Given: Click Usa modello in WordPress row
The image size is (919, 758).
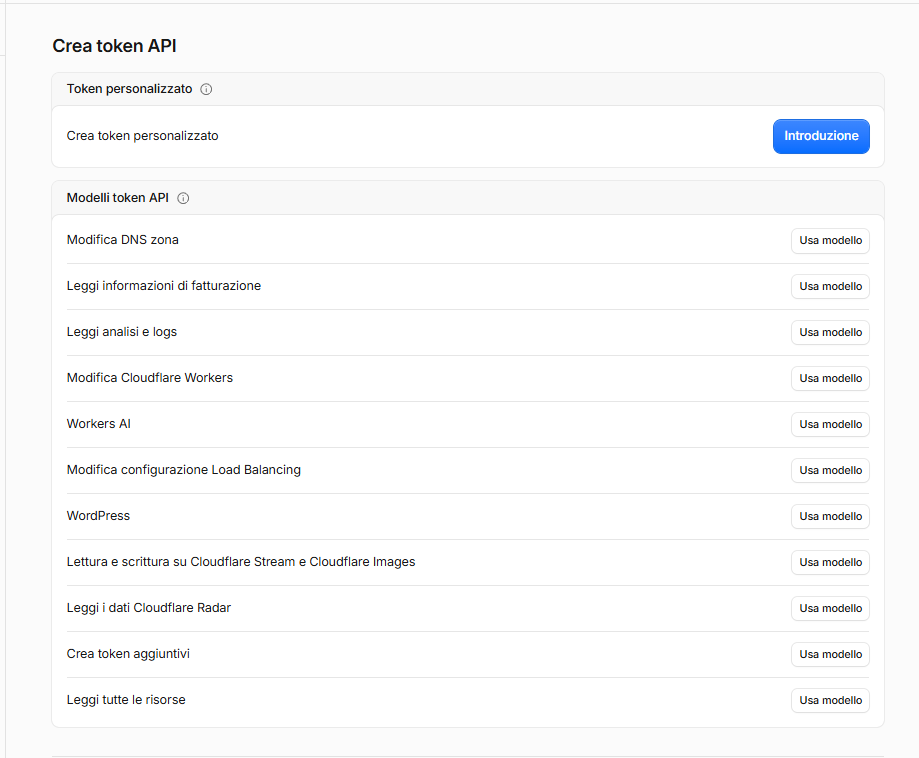Looking at the screenshot, I should [830, 516].
